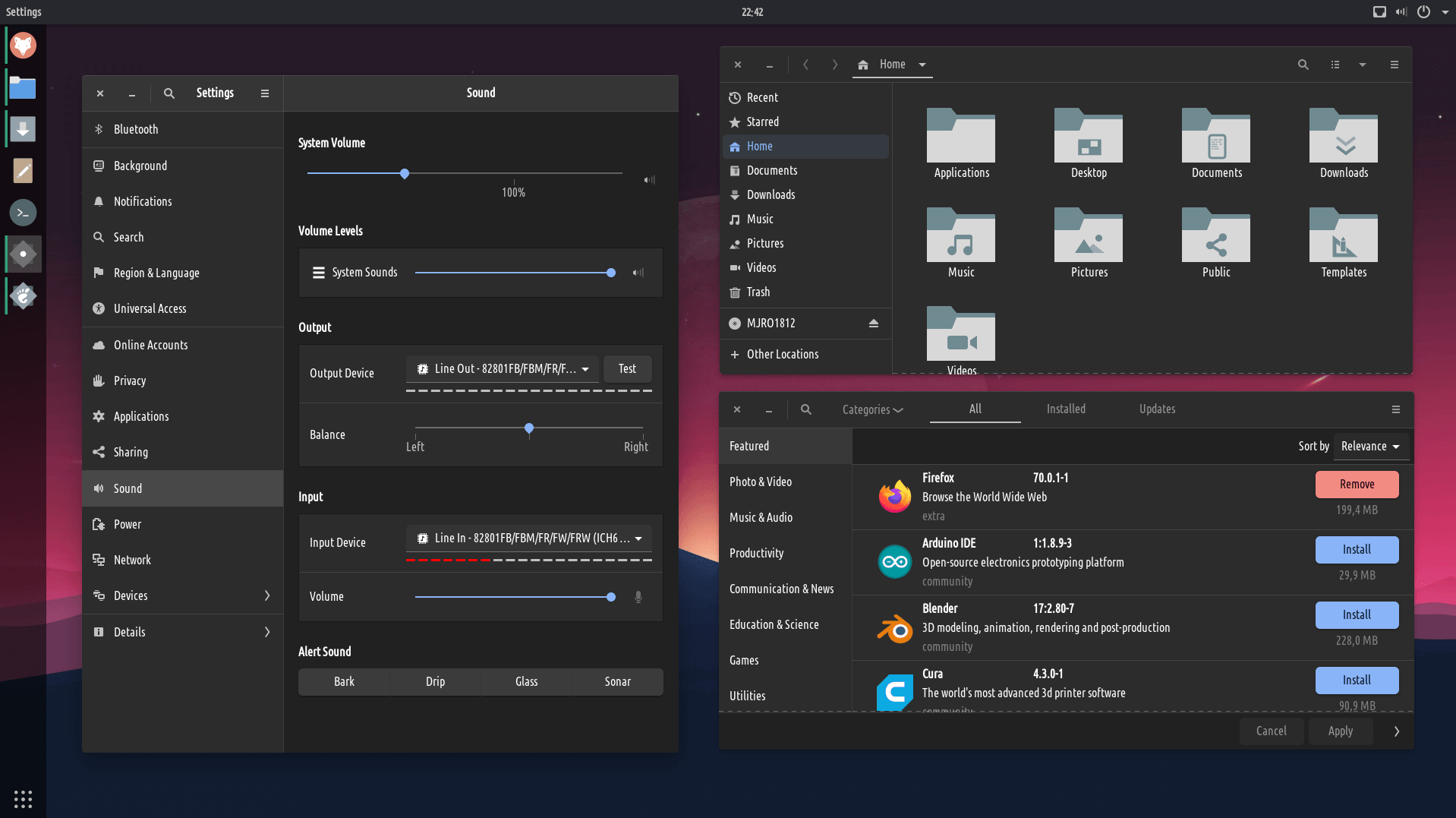This screenshot has width=1456, height=818.
Task: Click the Settings hamburger menu icon
Action: click(265, 93)
